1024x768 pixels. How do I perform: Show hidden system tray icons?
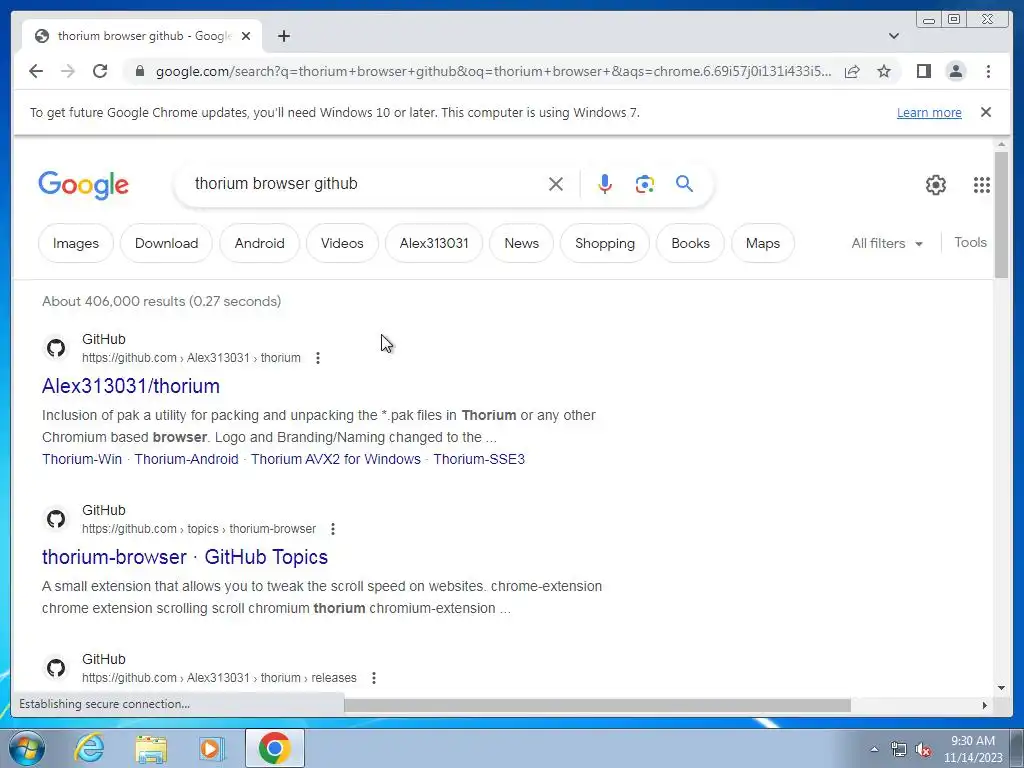coord(874,749)
